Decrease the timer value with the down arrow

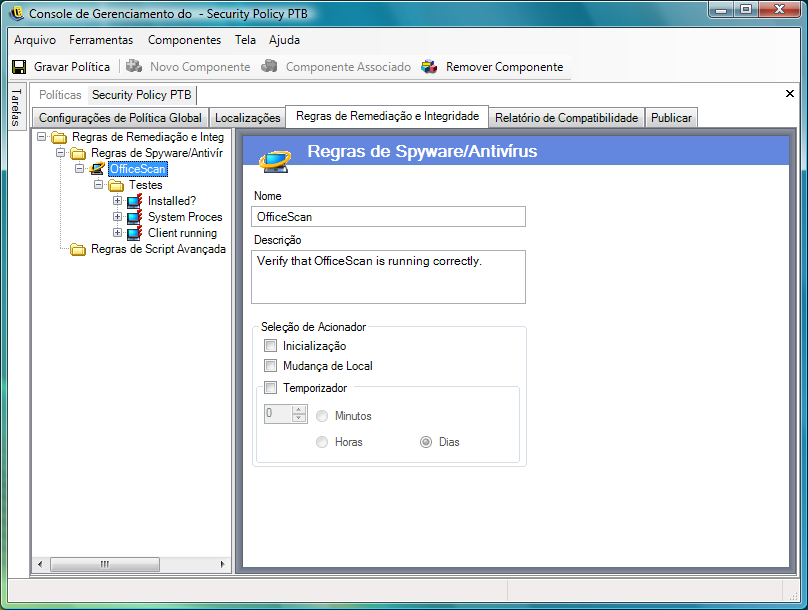pos(299,418)
